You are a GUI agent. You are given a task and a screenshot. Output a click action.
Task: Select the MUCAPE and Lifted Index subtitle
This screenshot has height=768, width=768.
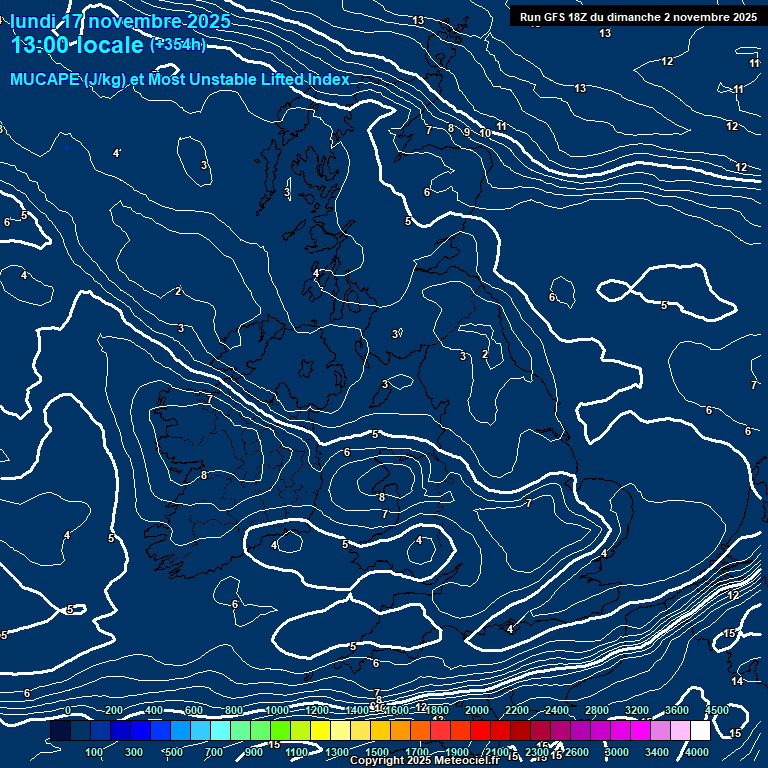180,79
